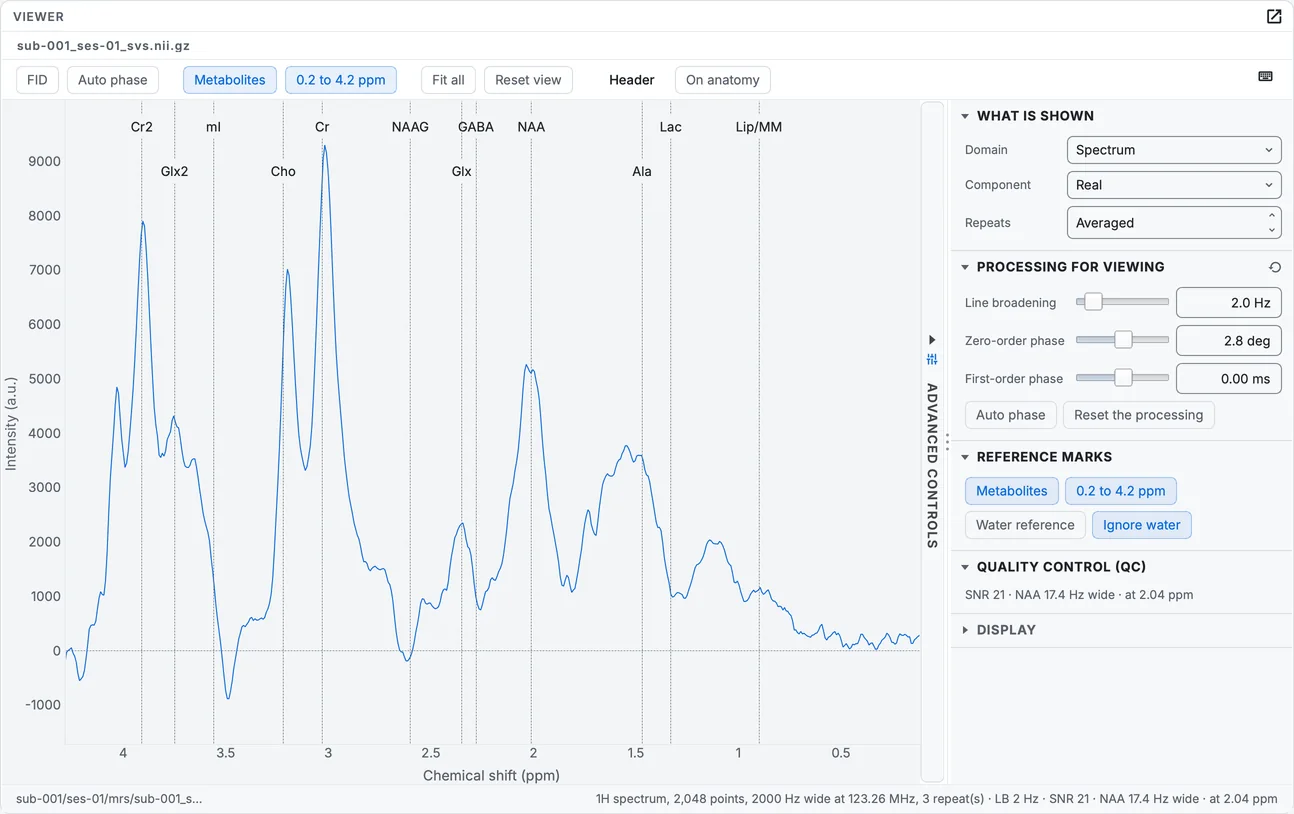
Task: Toggle Metabolites under Reference Marks
Action: tap(1012, 491)
